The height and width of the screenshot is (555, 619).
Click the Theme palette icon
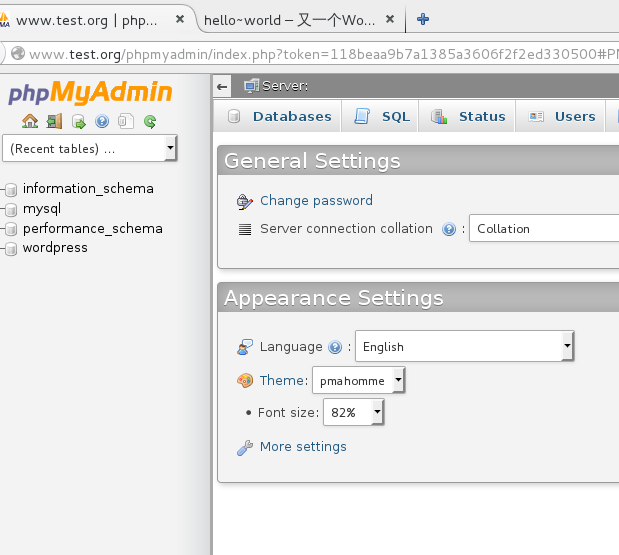click(245, 381)
